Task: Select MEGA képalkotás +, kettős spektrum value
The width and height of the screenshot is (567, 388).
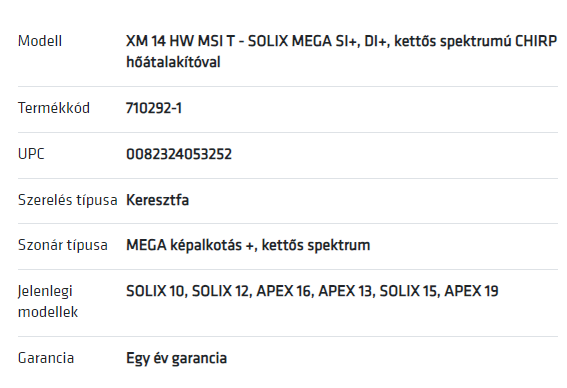Action: point(248,245)
